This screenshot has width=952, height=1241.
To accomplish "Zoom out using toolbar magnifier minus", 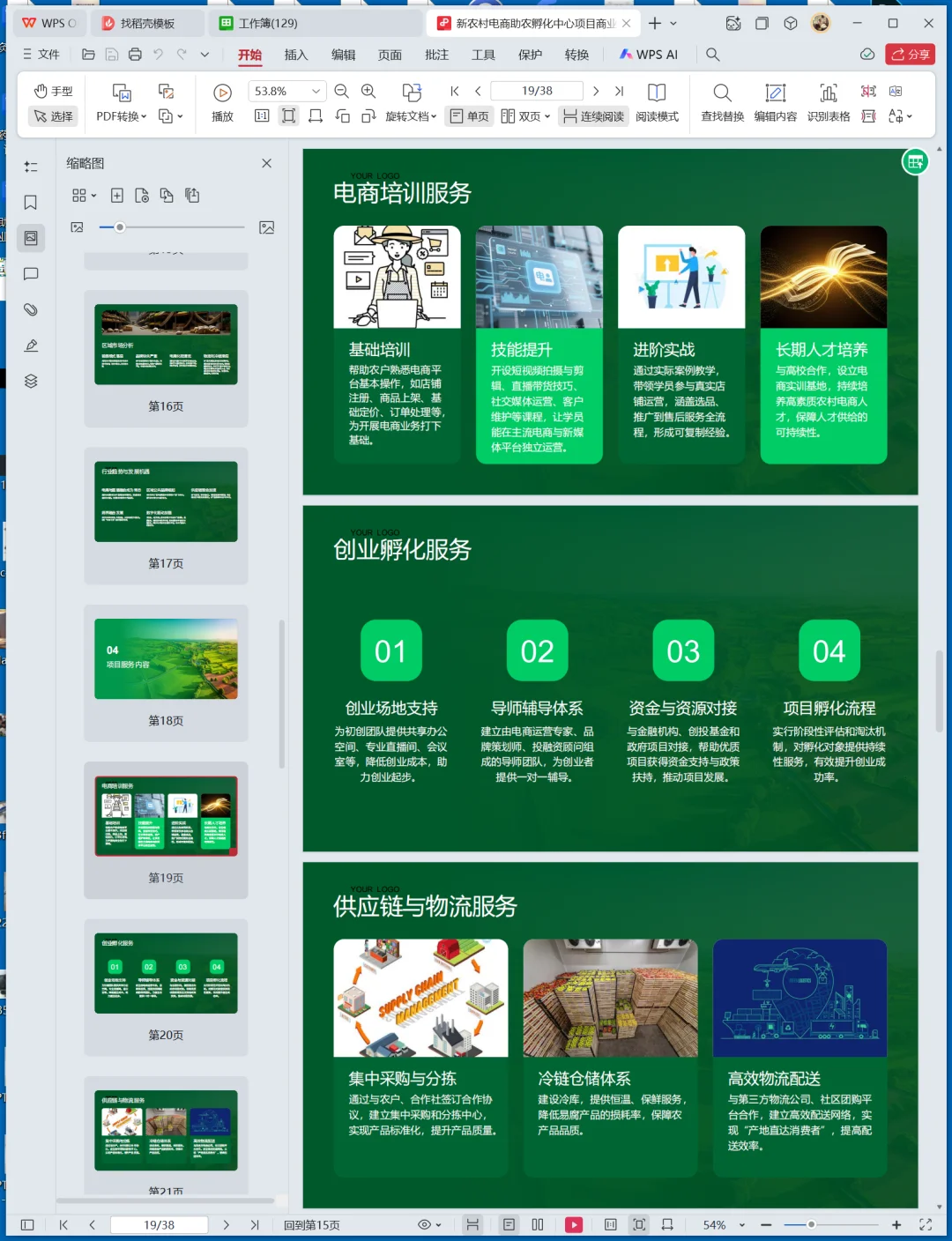I will point(342,91).
